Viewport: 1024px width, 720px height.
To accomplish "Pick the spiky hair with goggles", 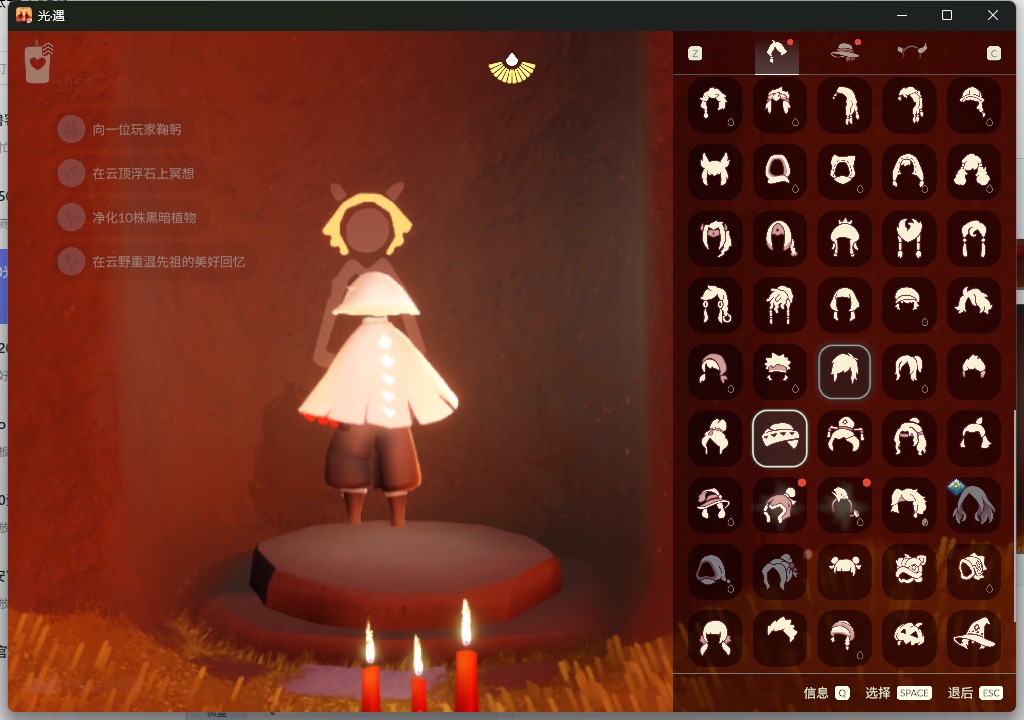I will pos(780,372).
